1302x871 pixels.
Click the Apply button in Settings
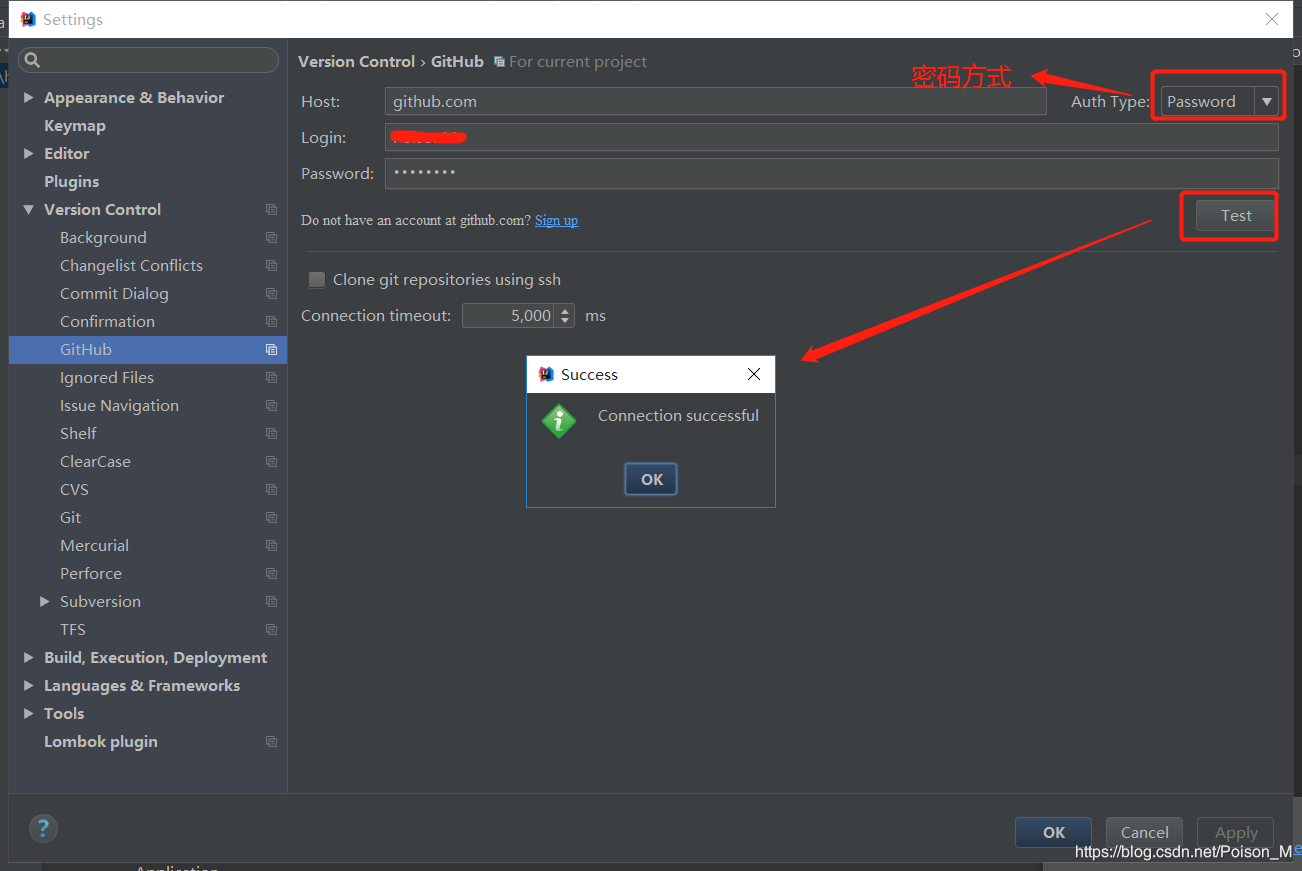pos(1236,832)
